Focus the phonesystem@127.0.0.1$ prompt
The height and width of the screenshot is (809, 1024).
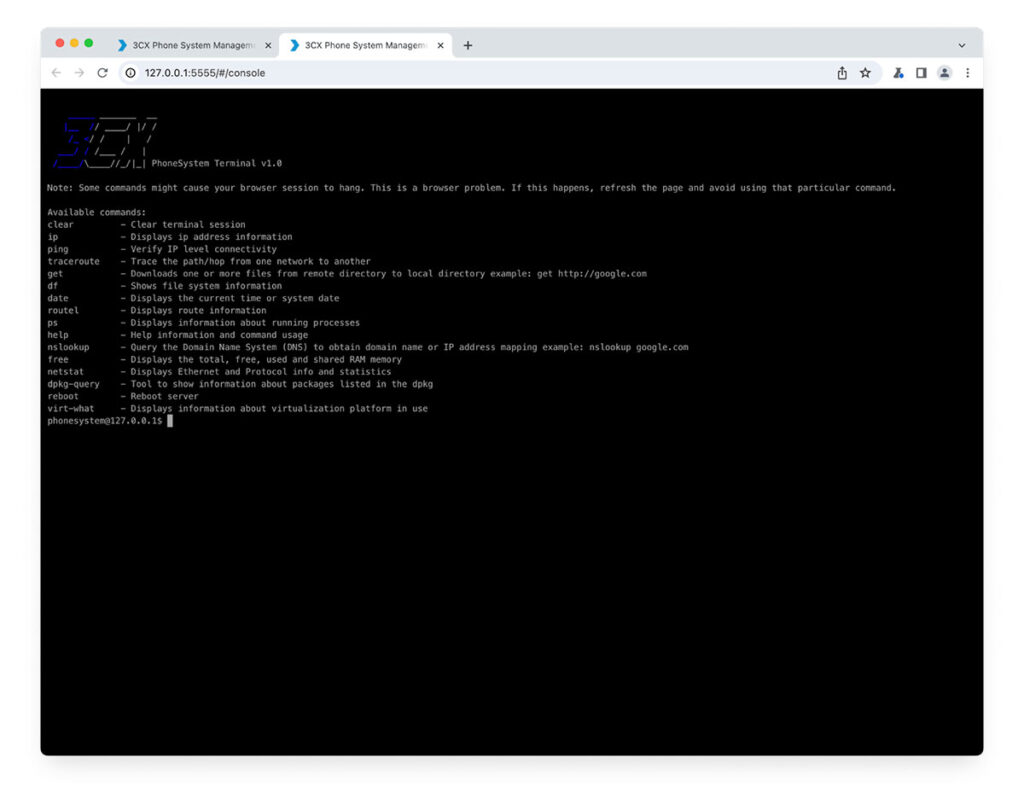(x=104, y=421)
